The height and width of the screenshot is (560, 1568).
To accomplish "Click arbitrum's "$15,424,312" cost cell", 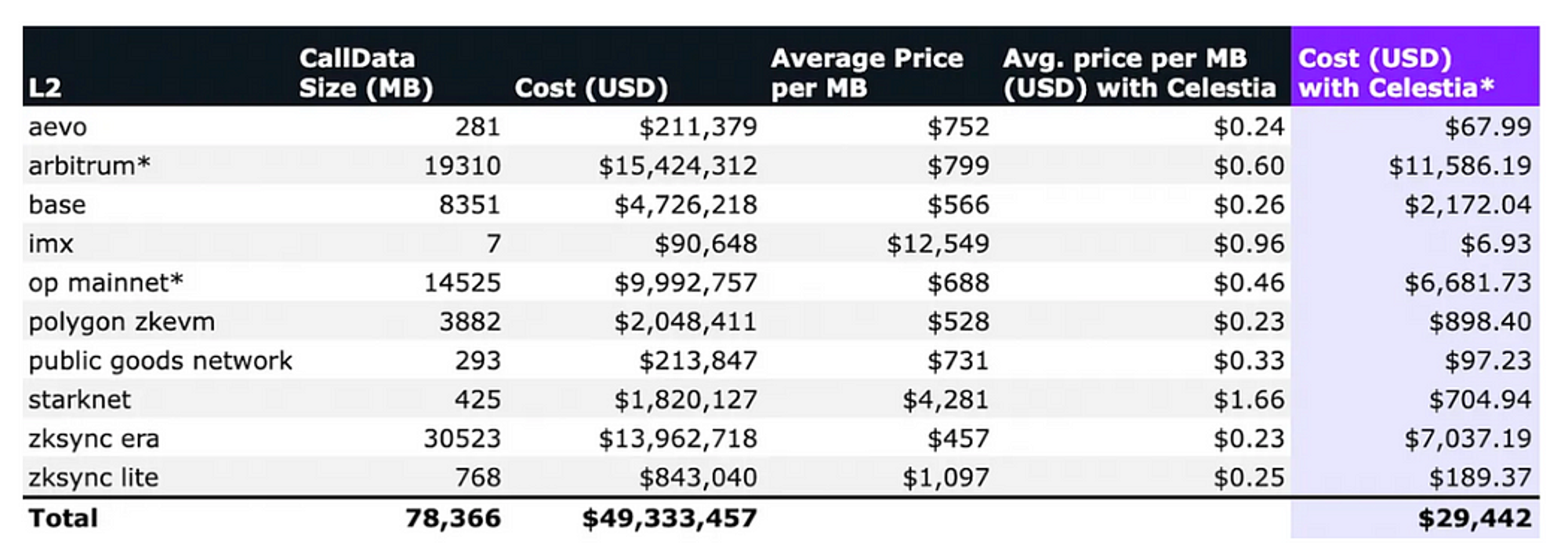I will tap(677, 166).
